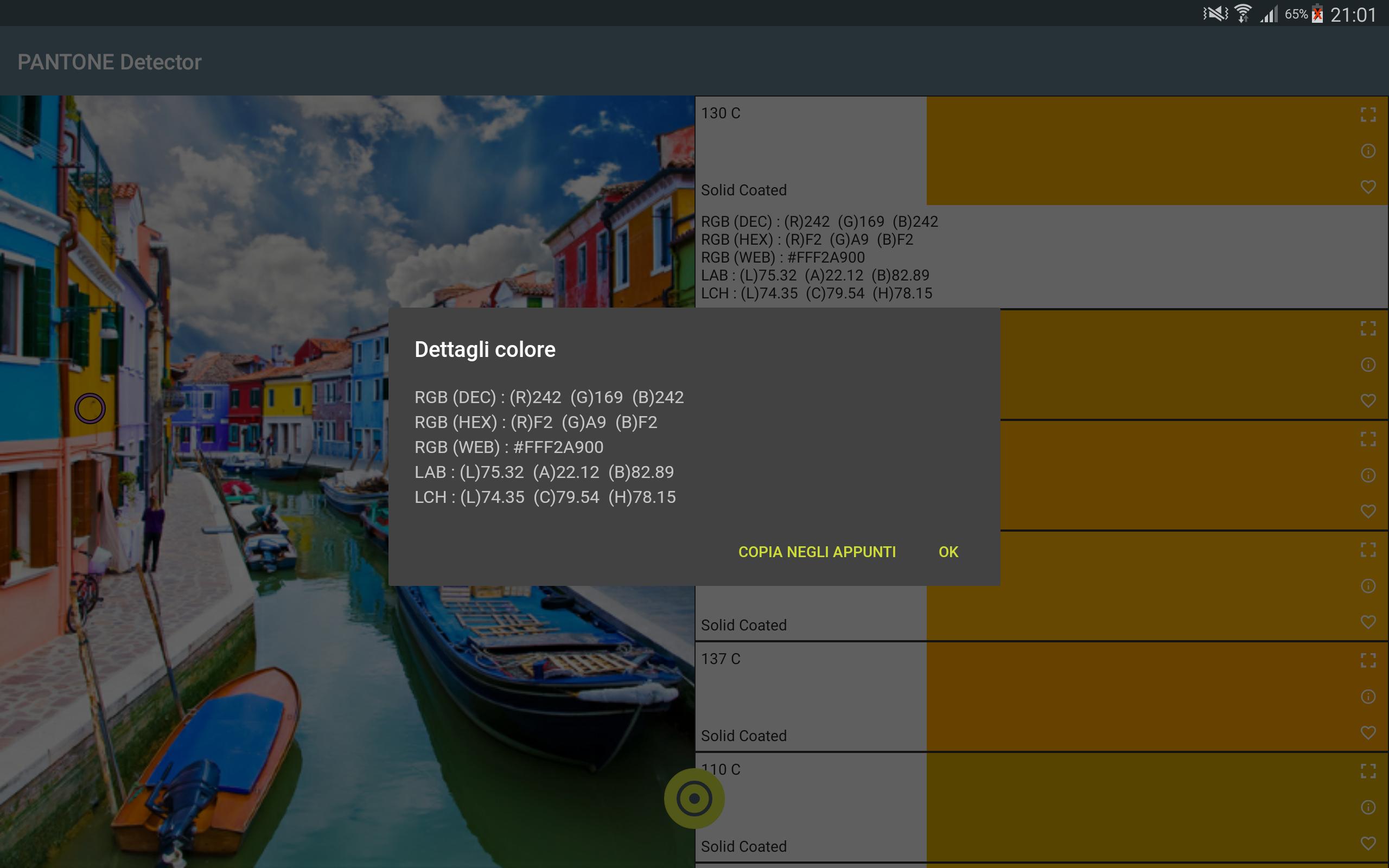Tap the cellular signal bars icon

[1269, 14]
